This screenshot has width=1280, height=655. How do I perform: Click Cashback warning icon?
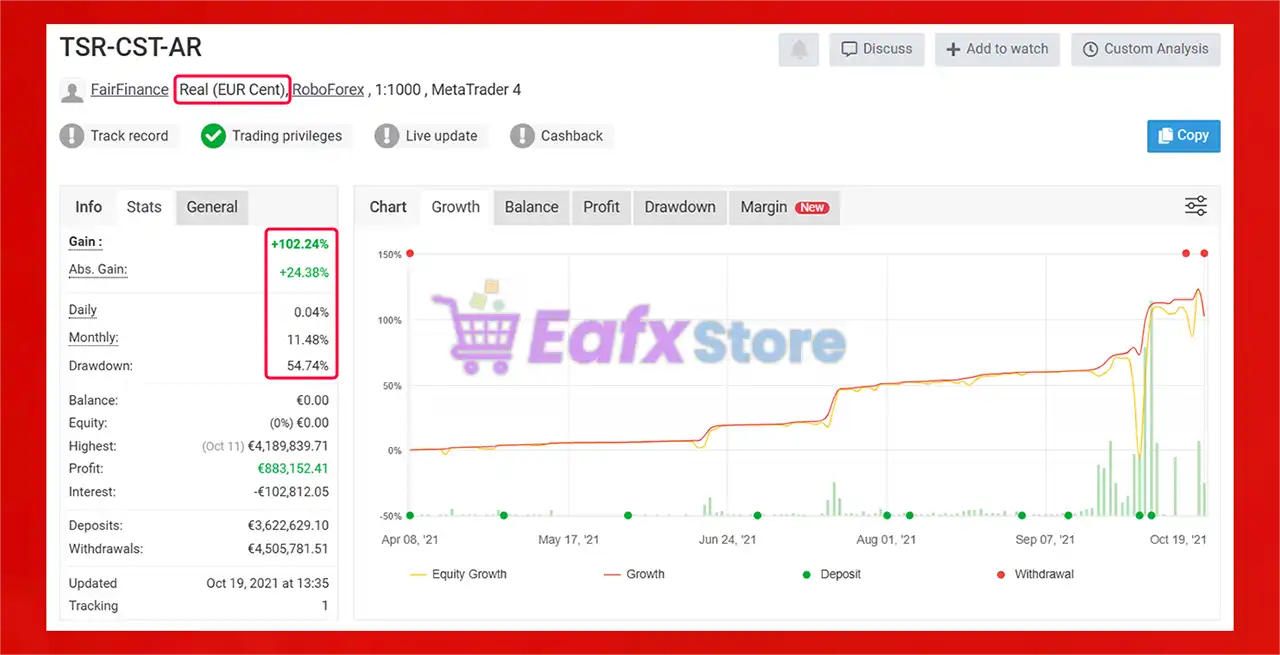522,136
